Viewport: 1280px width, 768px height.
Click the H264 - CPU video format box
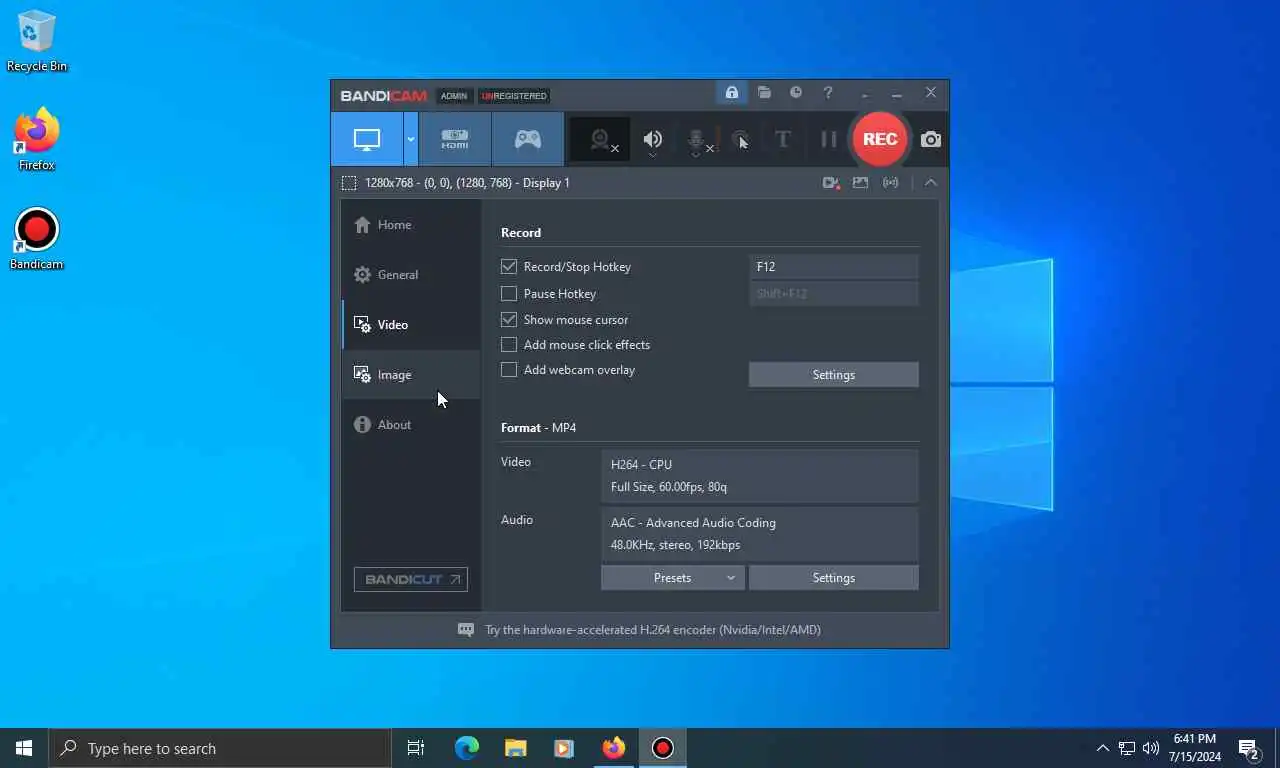(760, 476)
